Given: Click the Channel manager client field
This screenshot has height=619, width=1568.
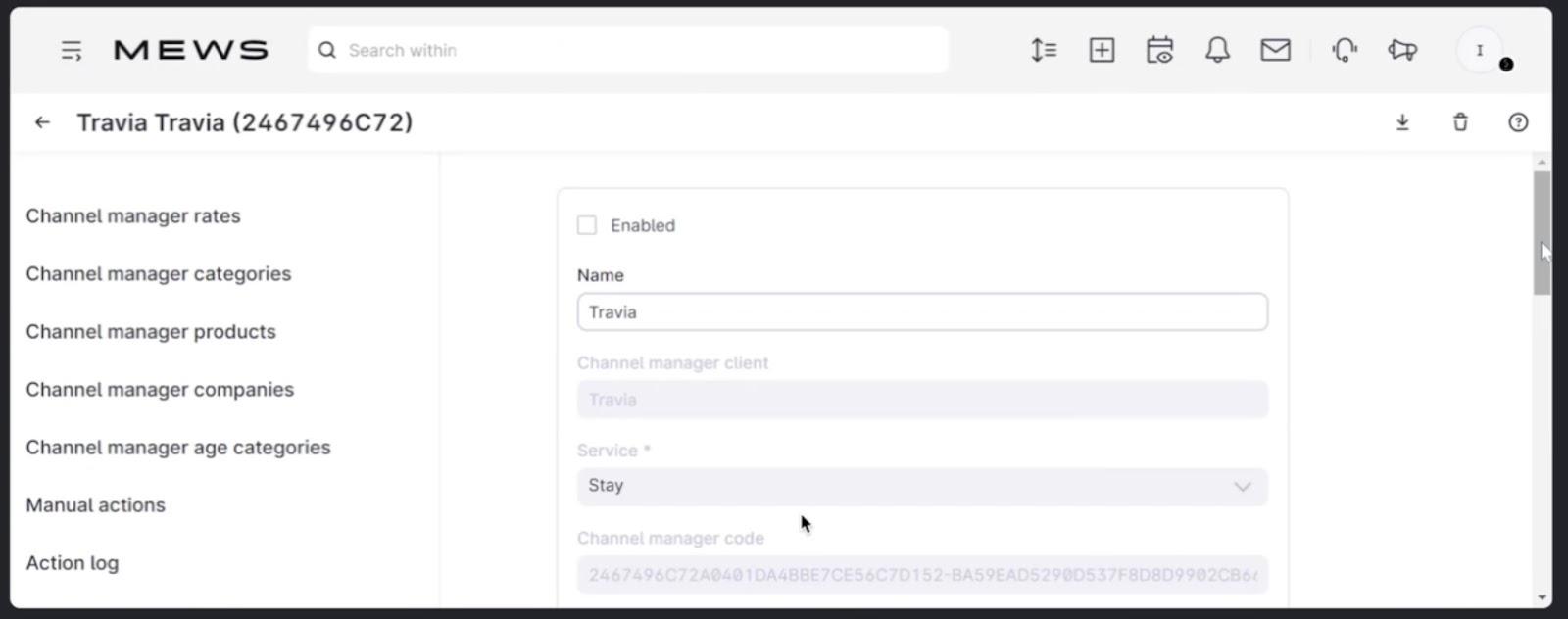Looking at the screenshot, I should click(x=922, y=400).
